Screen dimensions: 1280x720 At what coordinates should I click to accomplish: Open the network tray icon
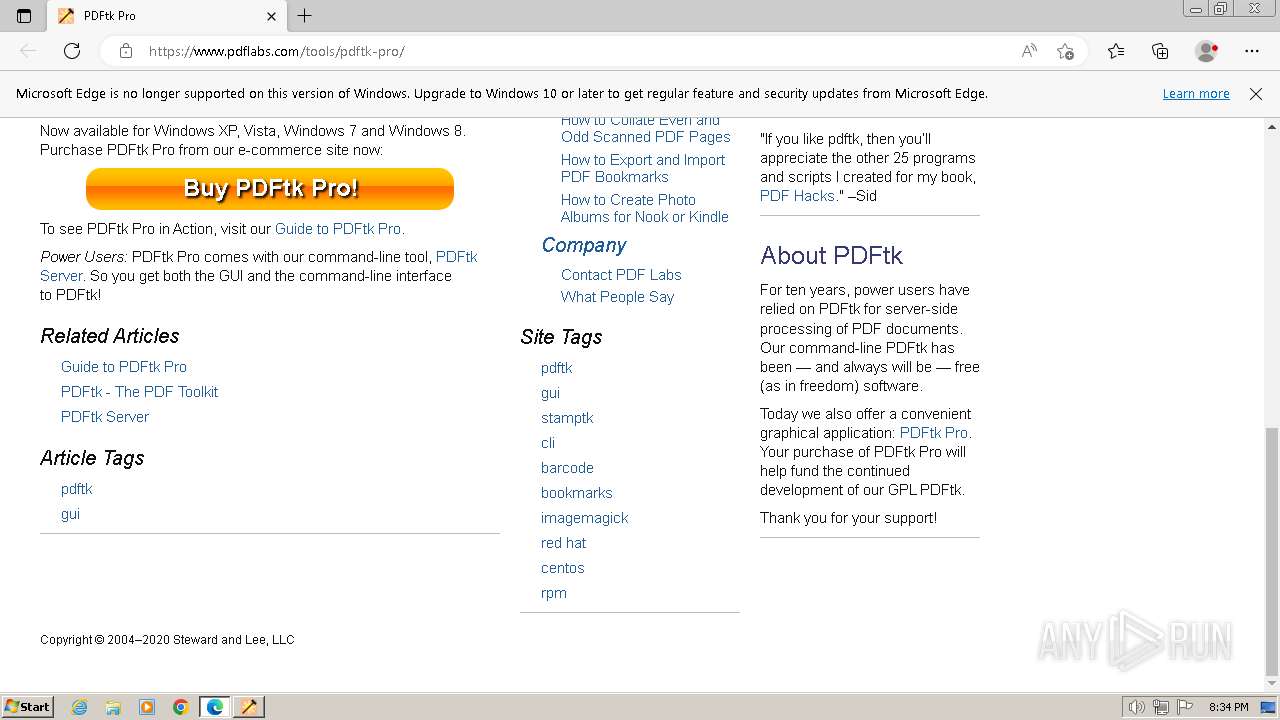point(1161,707)
